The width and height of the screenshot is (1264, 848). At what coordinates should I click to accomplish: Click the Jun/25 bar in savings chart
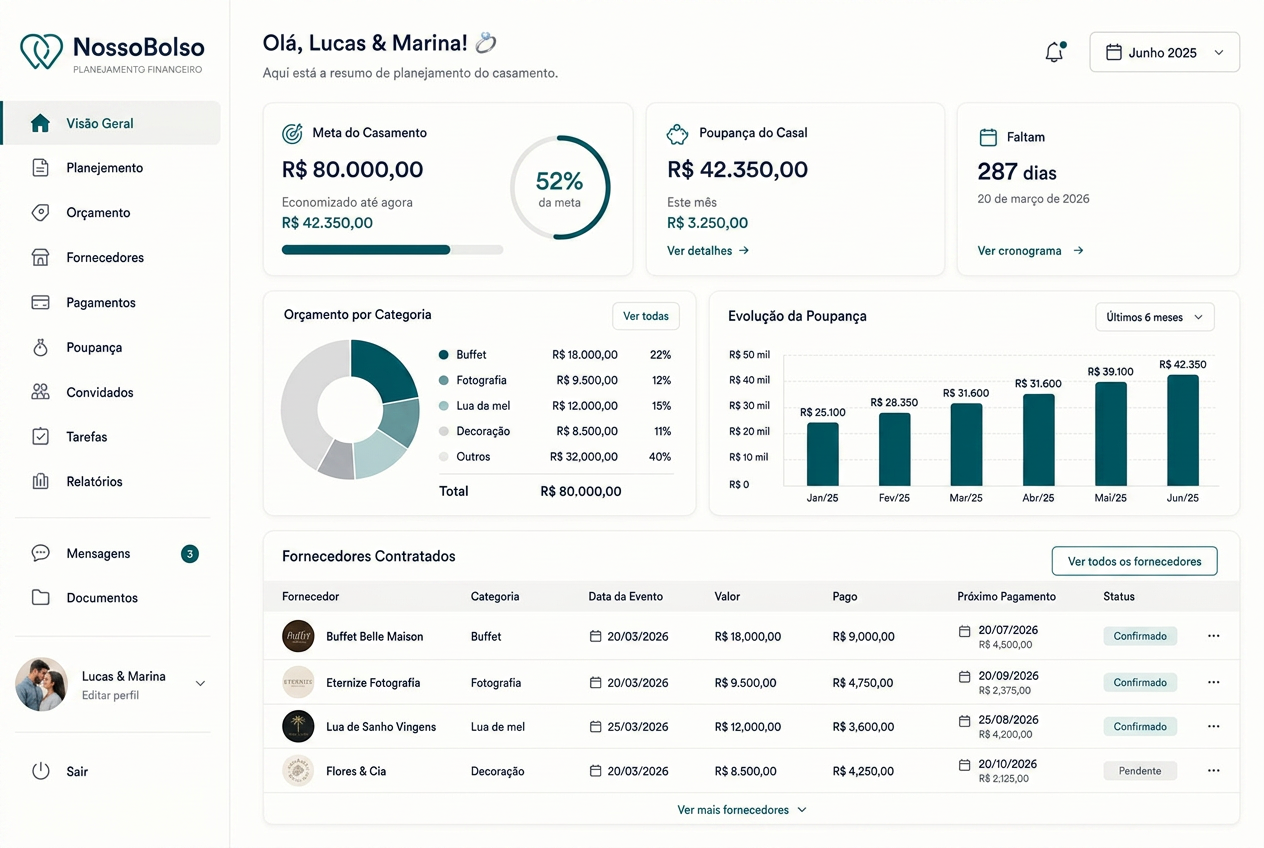pyautogui.click(x=1182, y=430)
